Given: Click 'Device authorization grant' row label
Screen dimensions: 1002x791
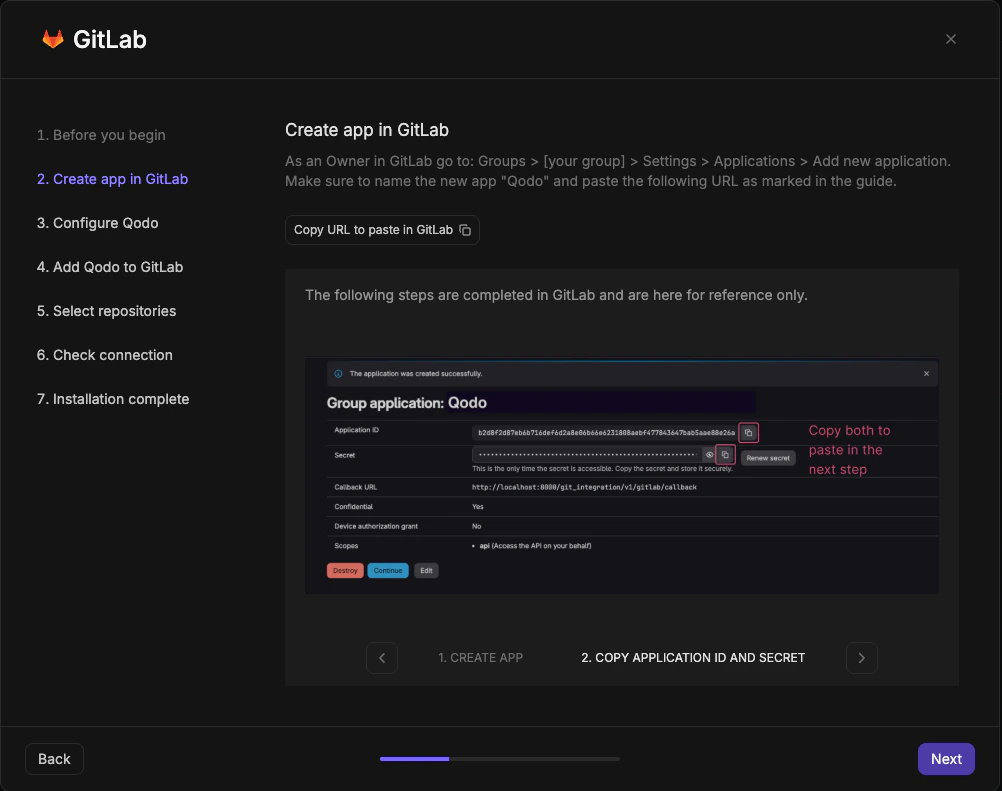Looking at the screenshot, I should 376,526.
